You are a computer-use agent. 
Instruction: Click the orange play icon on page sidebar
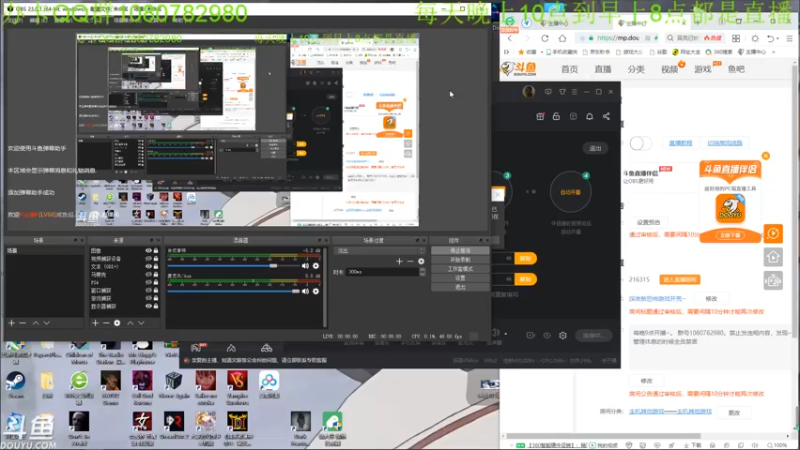[x=773, y=234]
